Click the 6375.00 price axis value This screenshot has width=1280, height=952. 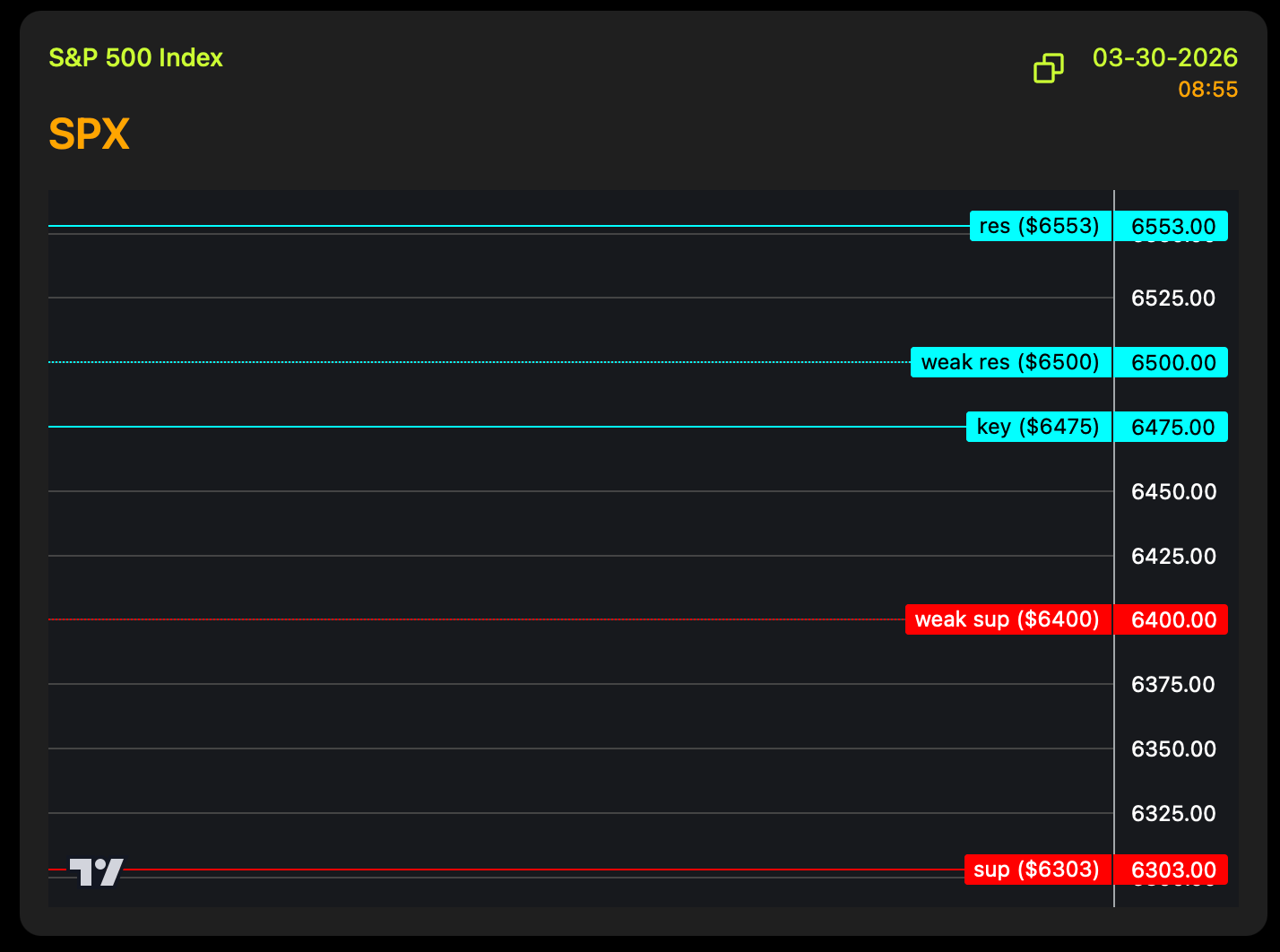pyautogui.click(x=1172, y=685)
